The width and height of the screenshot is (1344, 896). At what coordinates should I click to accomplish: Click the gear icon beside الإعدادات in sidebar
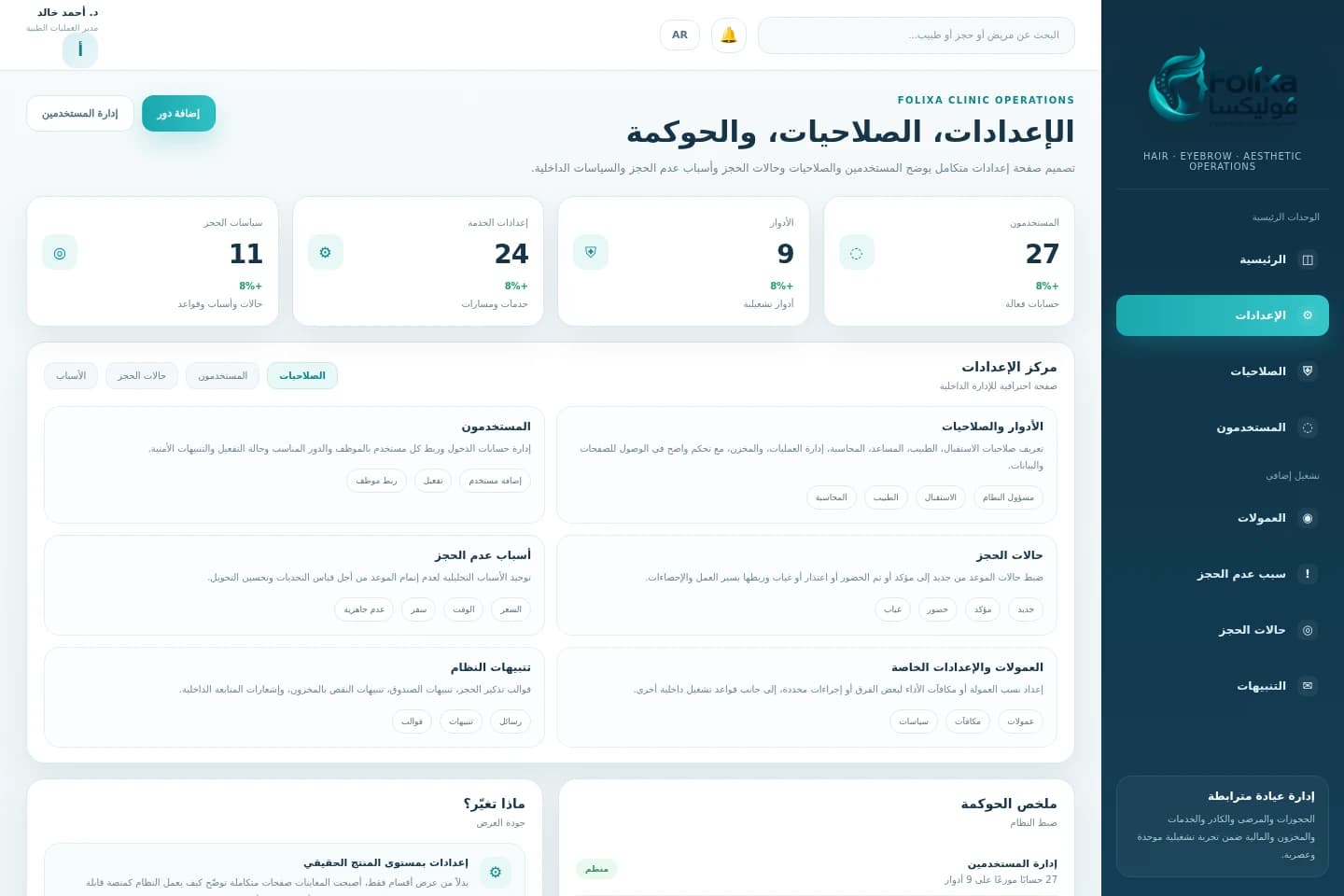1308,315
